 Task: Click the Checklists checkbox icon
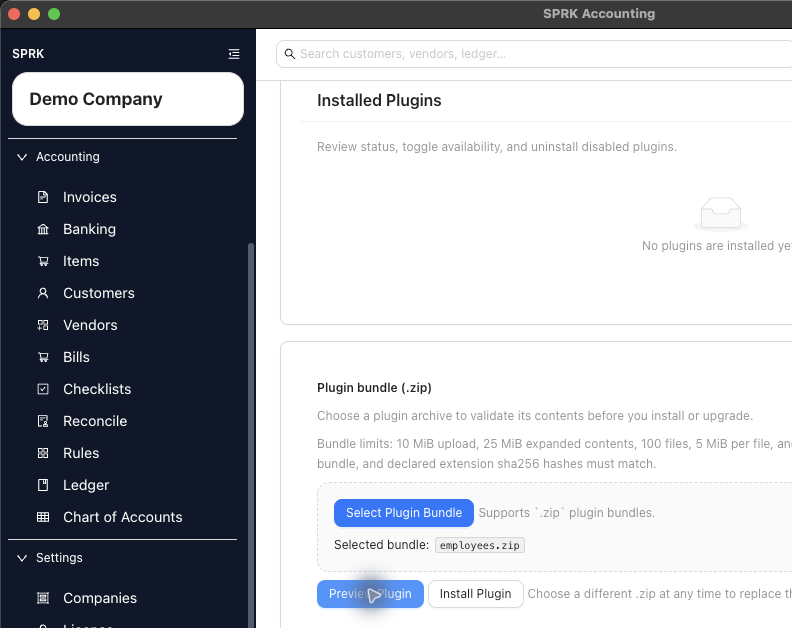click(x=43, y=389)
